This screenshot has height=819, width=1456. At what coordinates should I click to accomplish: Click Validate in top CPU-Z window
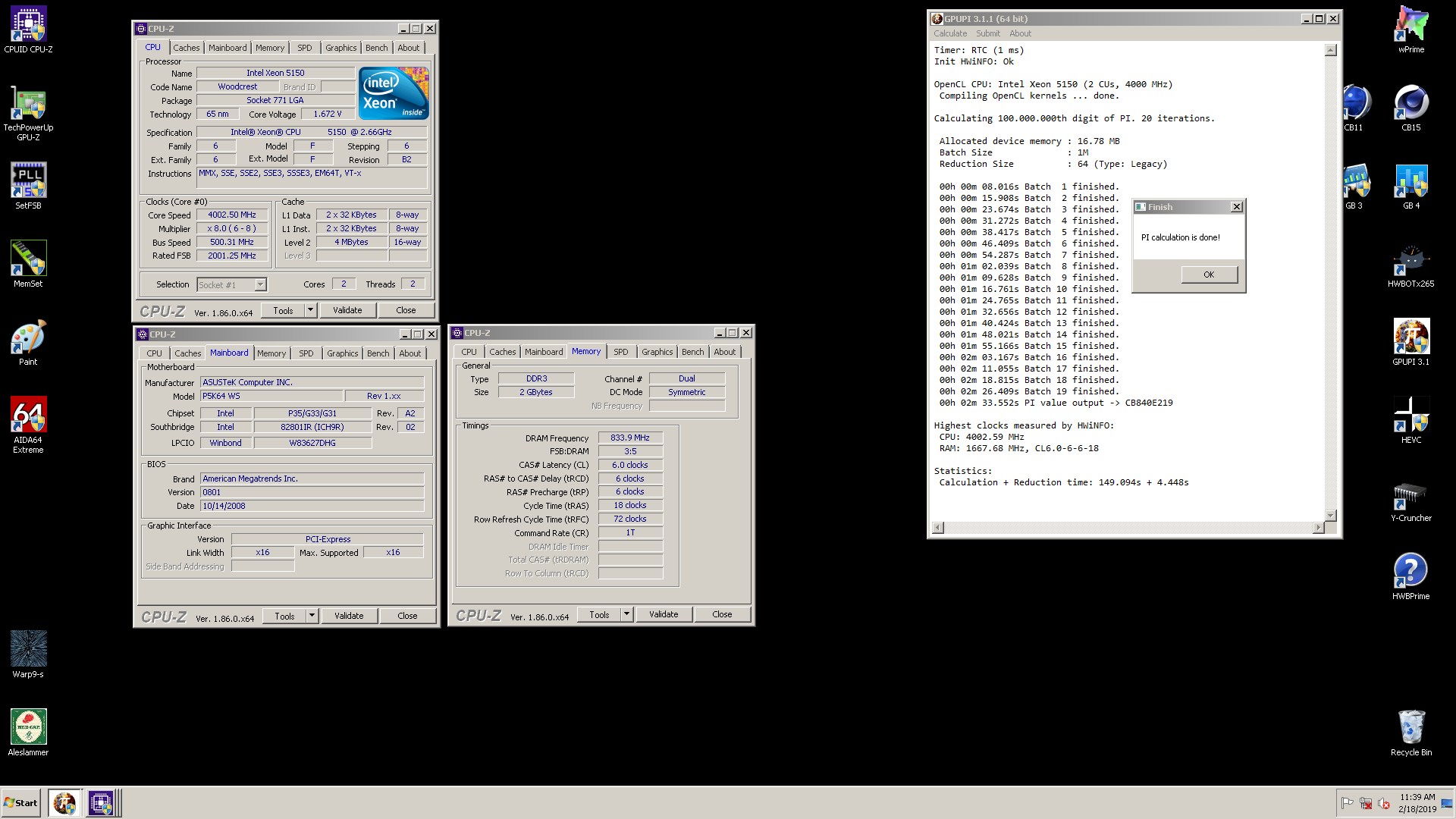coord(347,310)
